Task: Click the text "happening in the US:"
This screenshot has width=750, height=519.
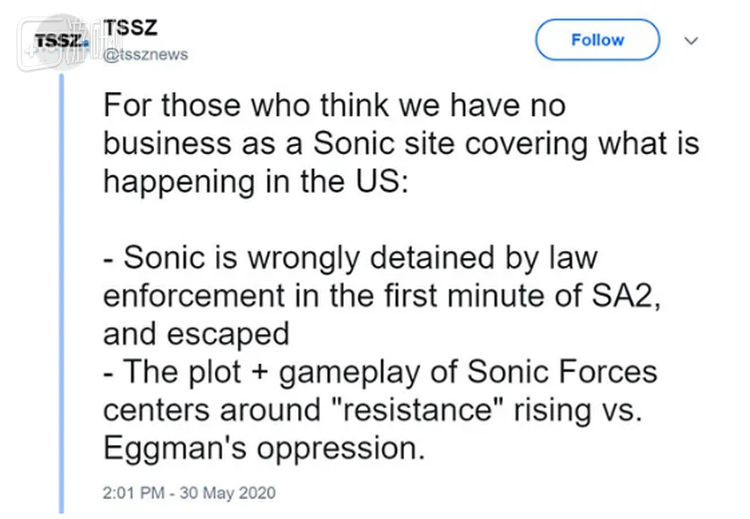Action: (x=255, y=181)
